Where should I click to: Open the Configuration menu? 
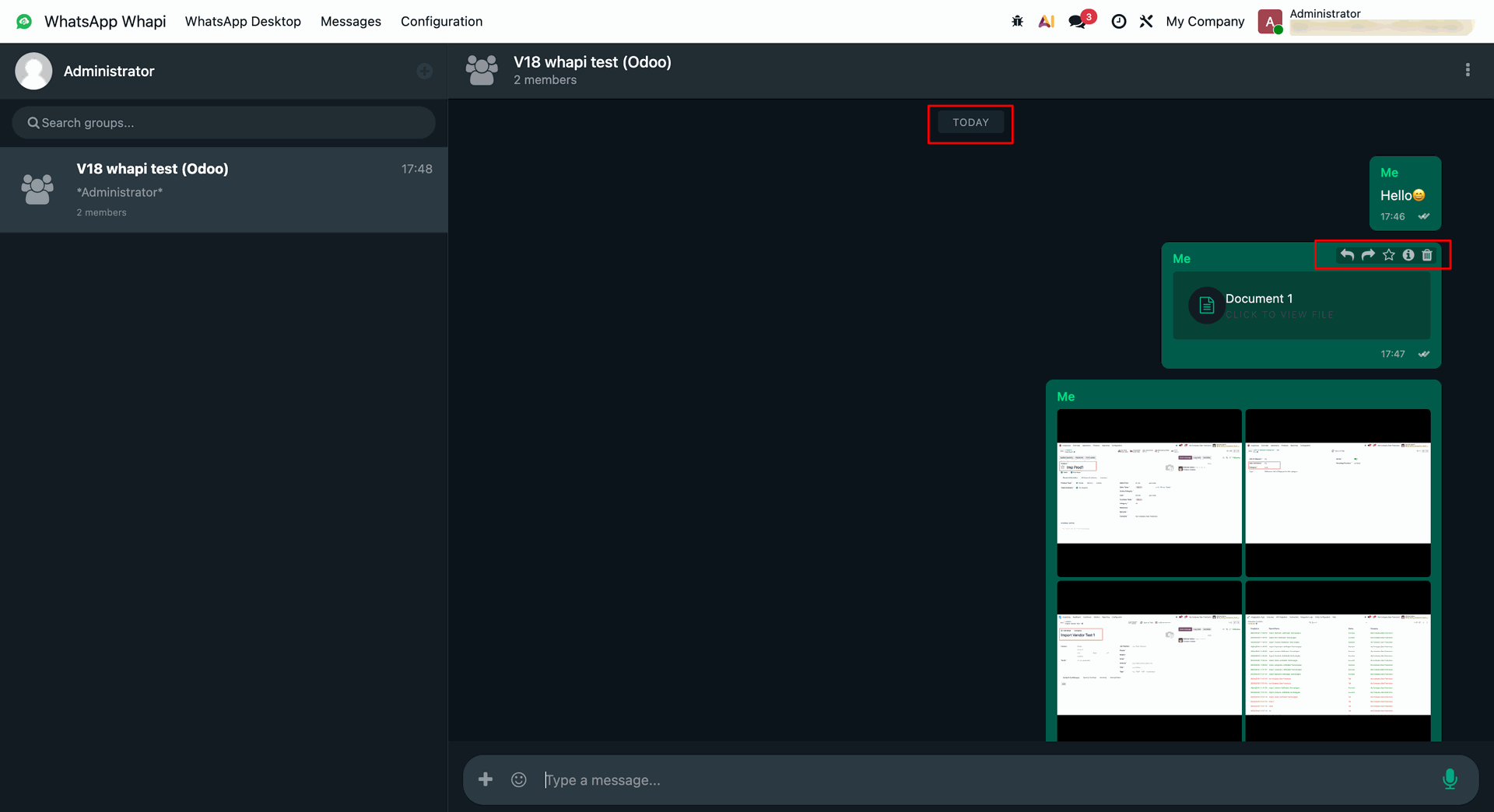click(441, 22)
